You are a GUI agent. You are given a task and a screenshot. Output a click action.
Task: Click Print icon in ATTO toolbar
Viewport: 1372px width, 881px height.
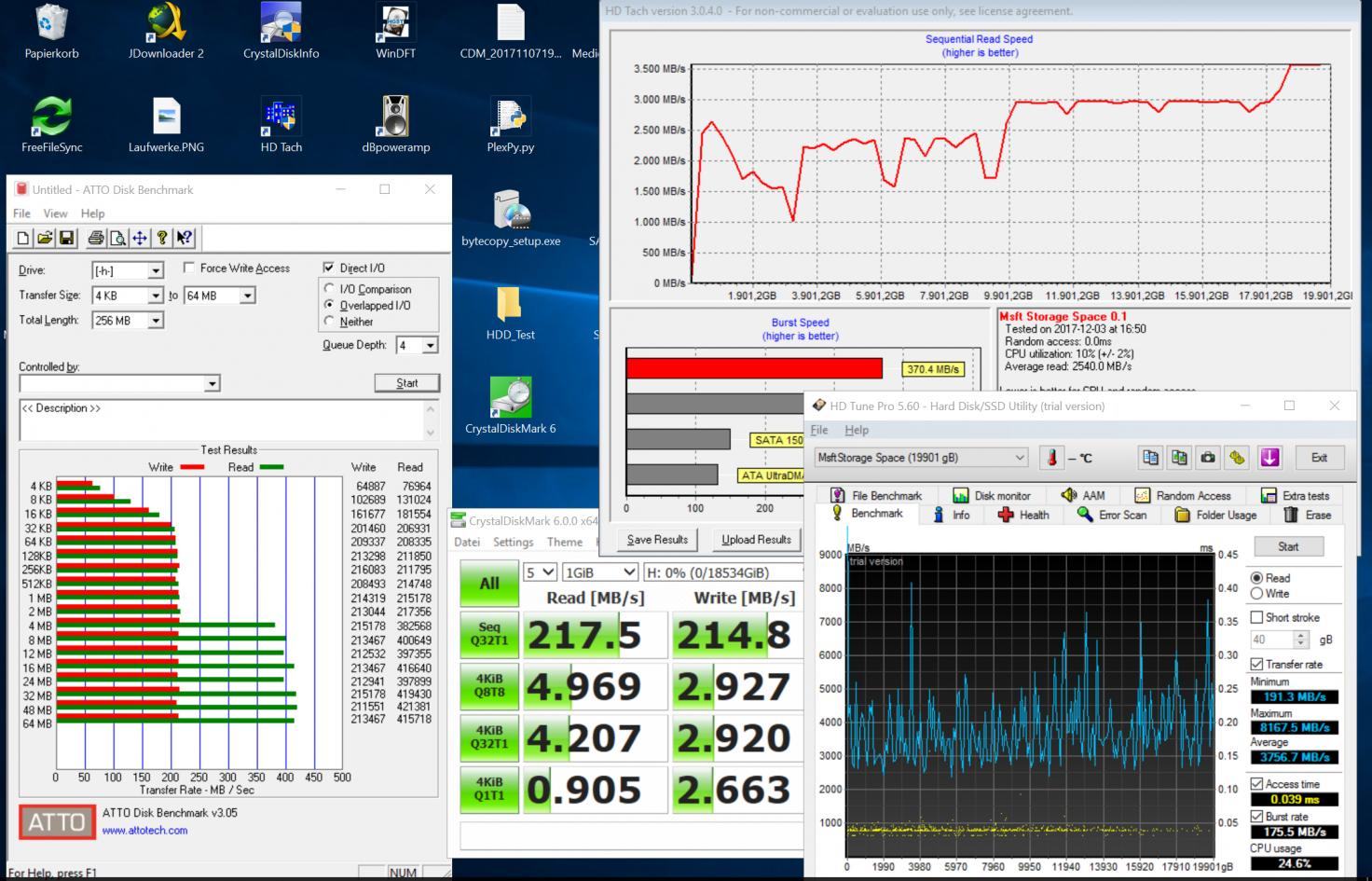coord(96,239)
